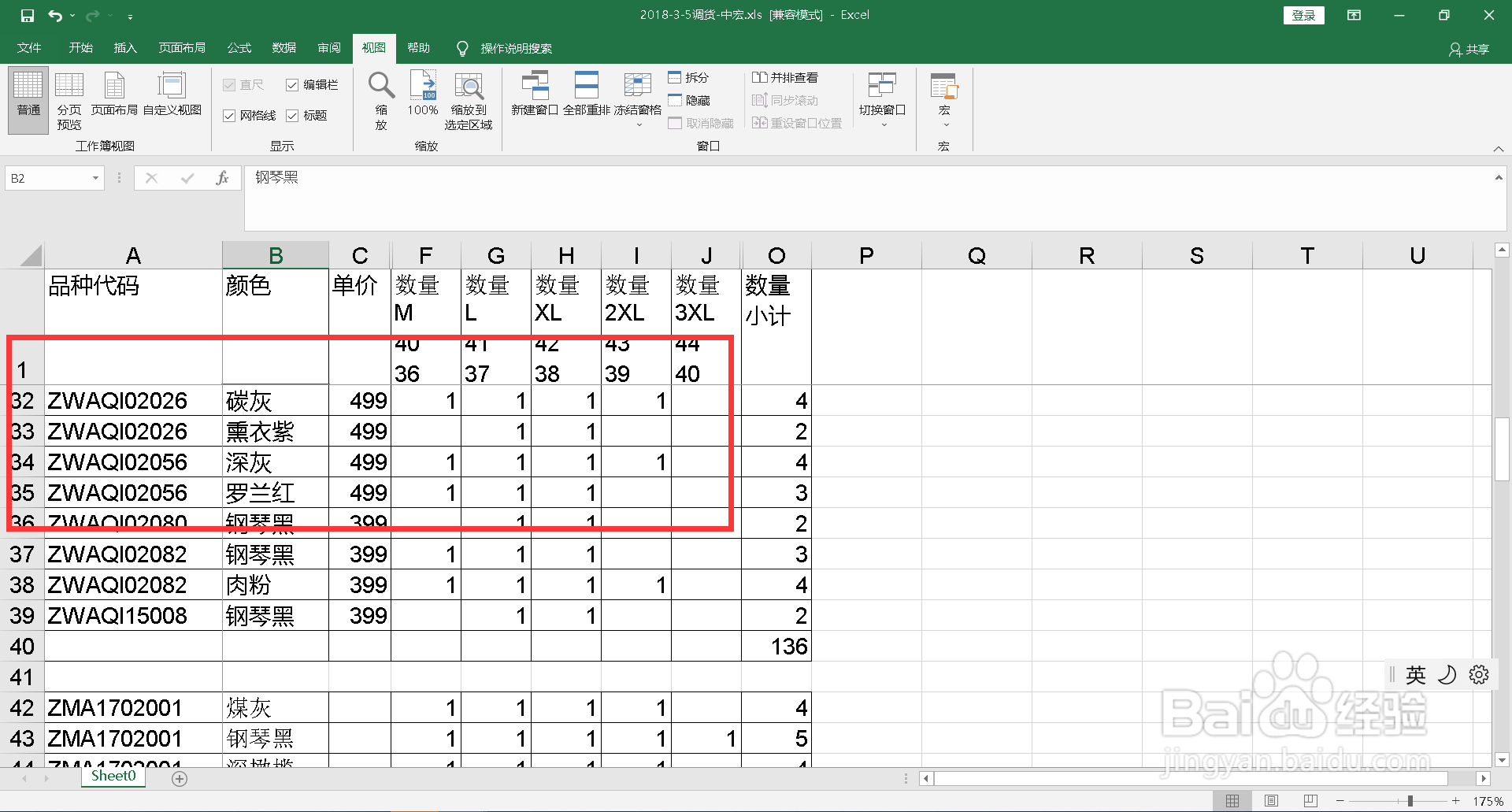Click the Select All corner triangle

[x=30, y=255]
